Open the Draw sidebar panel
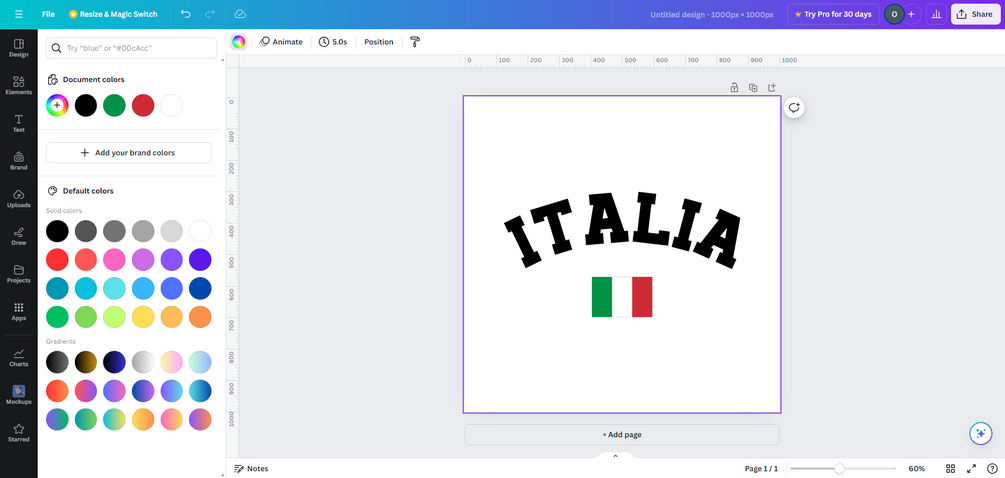Screen dimensions: 1005x478 pyautogui.click(x=19, y=236)
